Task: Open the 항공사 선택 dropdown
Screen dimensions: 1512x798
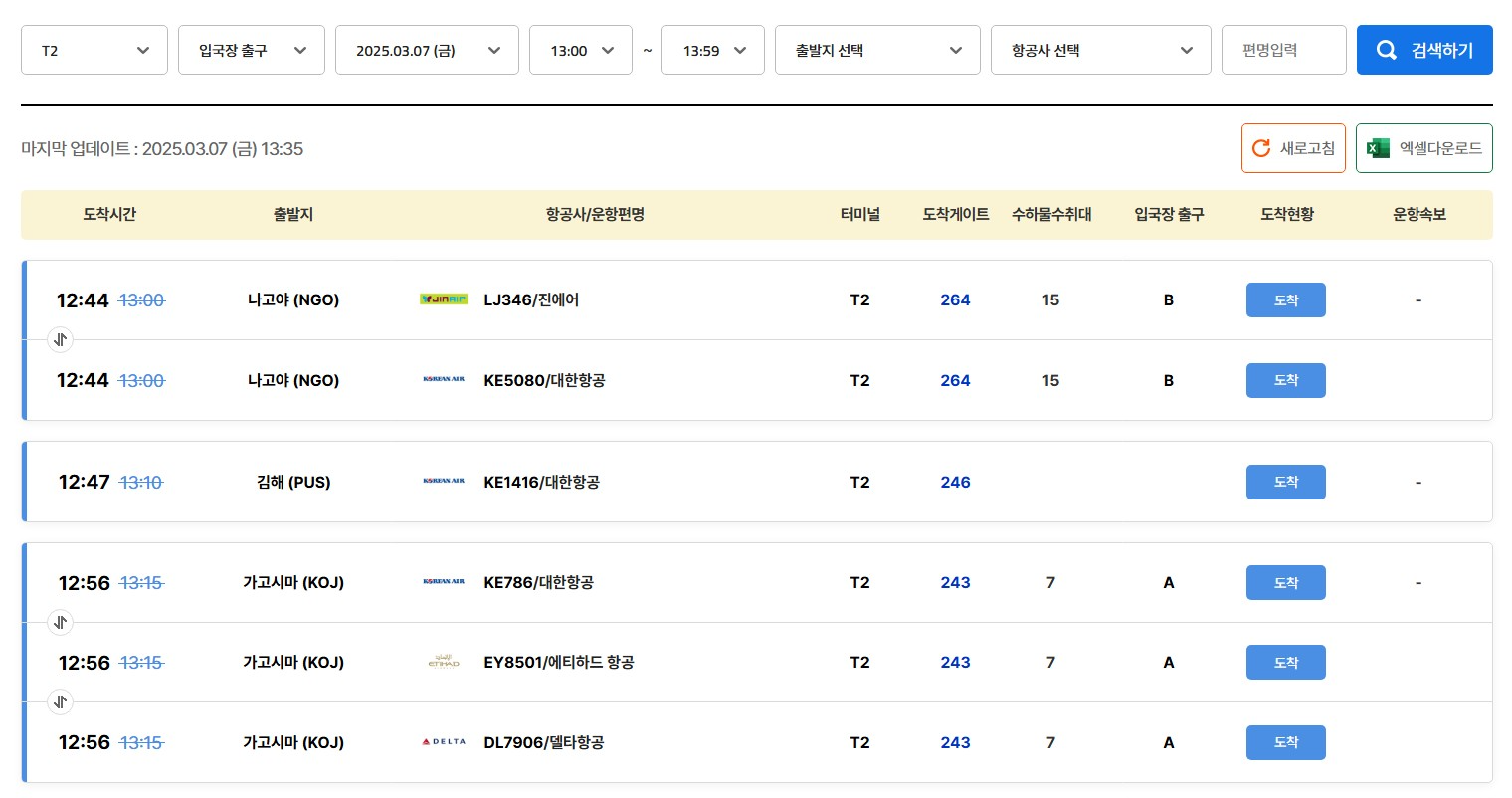Action: tap(1101, 50)
